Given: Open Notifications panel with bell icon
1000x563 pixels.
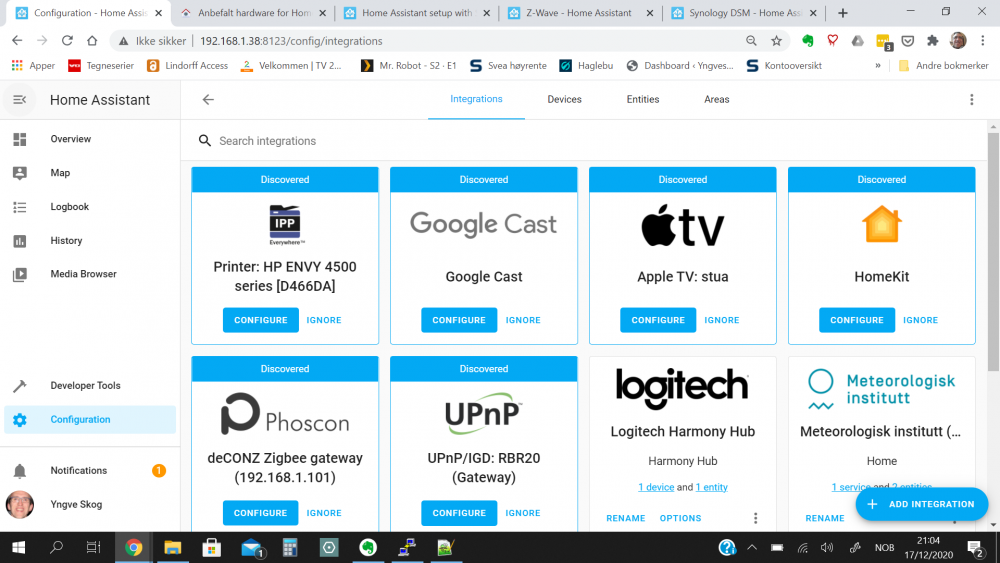Looking at the screenshot, I should (x=90, y=471).
